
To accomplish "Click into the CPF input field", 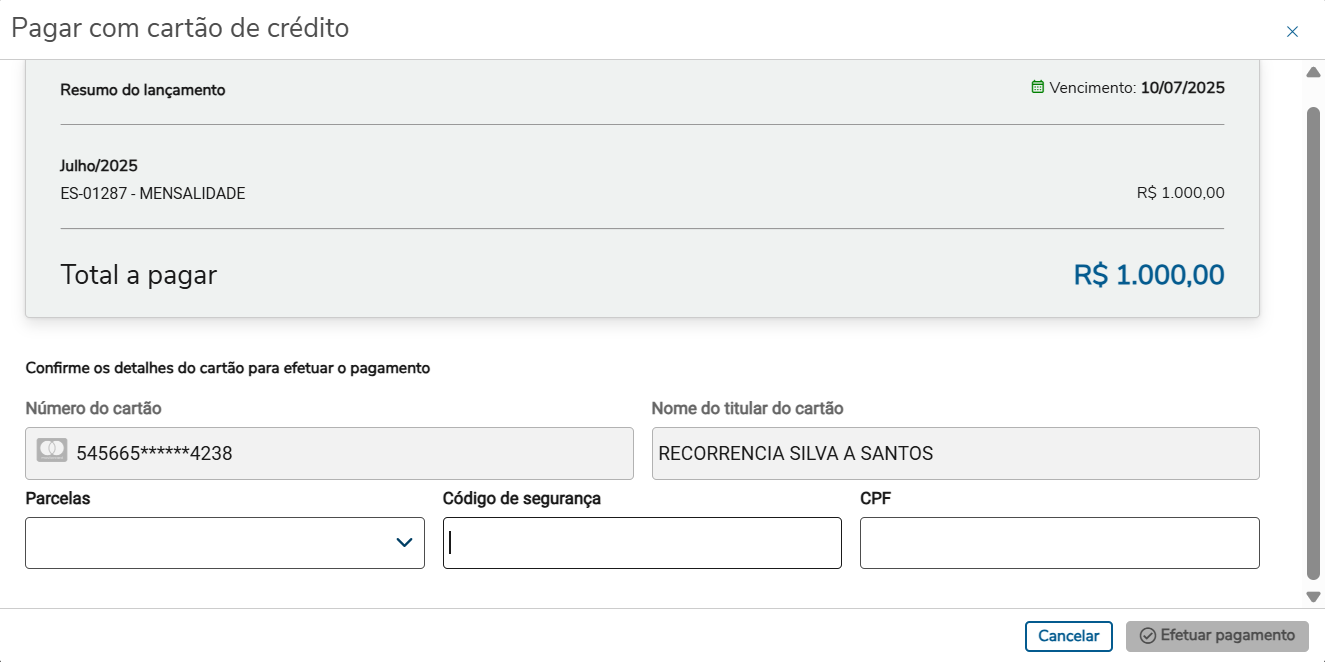I will click(1059, 543).
